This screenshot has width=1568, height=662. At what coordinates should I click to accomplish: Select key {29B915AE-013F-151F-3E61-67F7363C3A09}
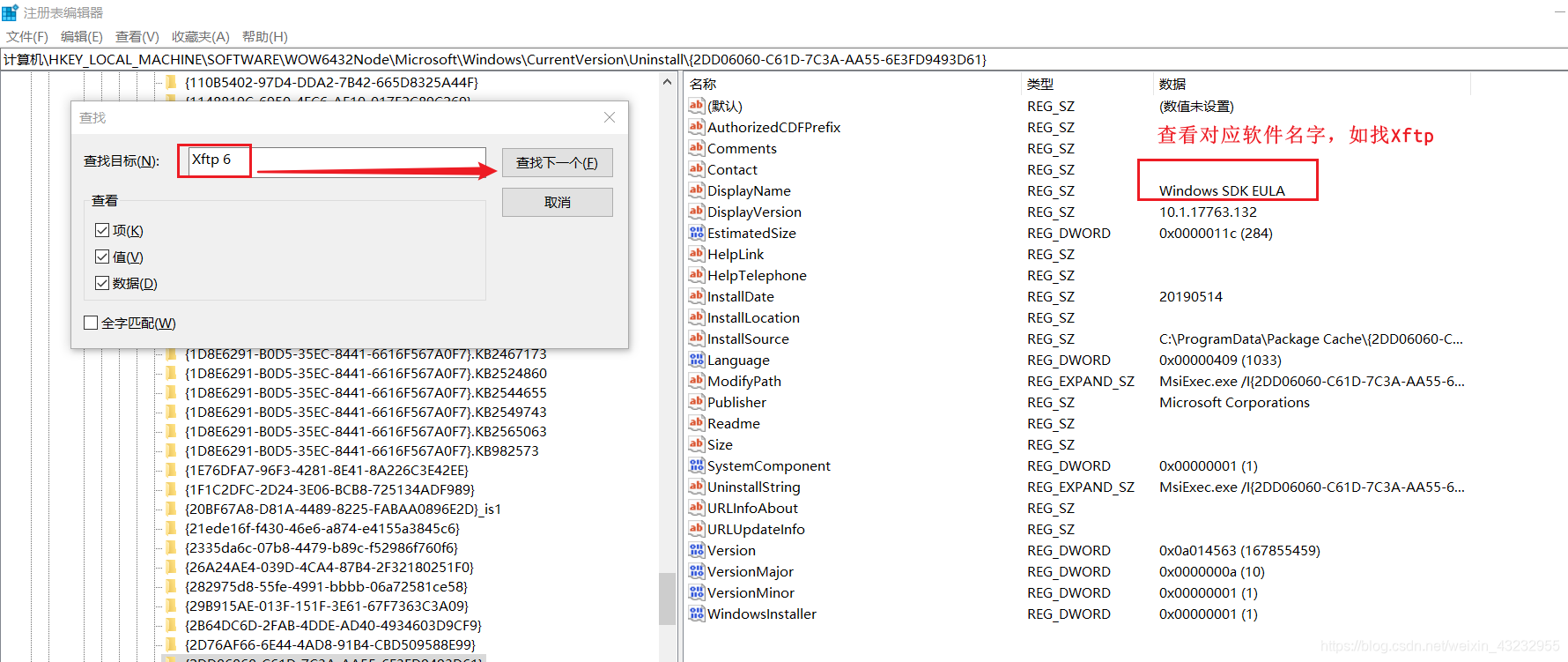[327, 606]
